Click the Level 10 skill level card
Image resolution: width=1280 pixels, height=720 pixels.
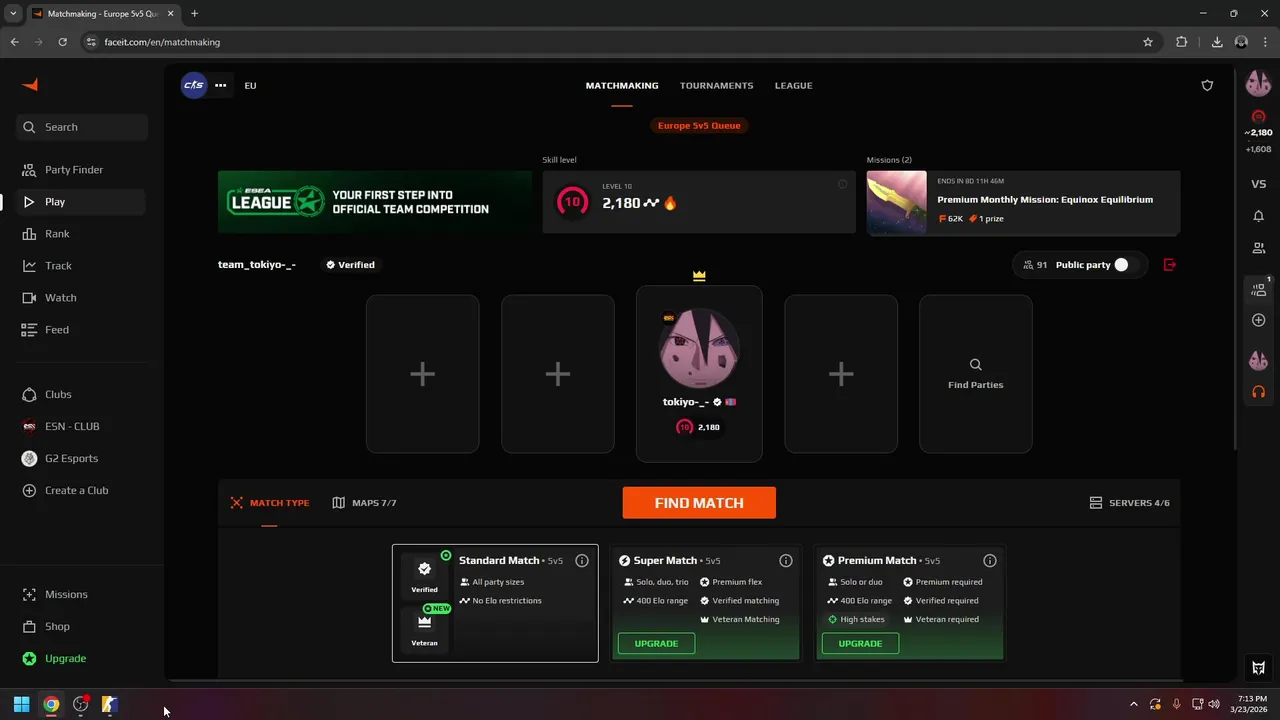[699, 202]
